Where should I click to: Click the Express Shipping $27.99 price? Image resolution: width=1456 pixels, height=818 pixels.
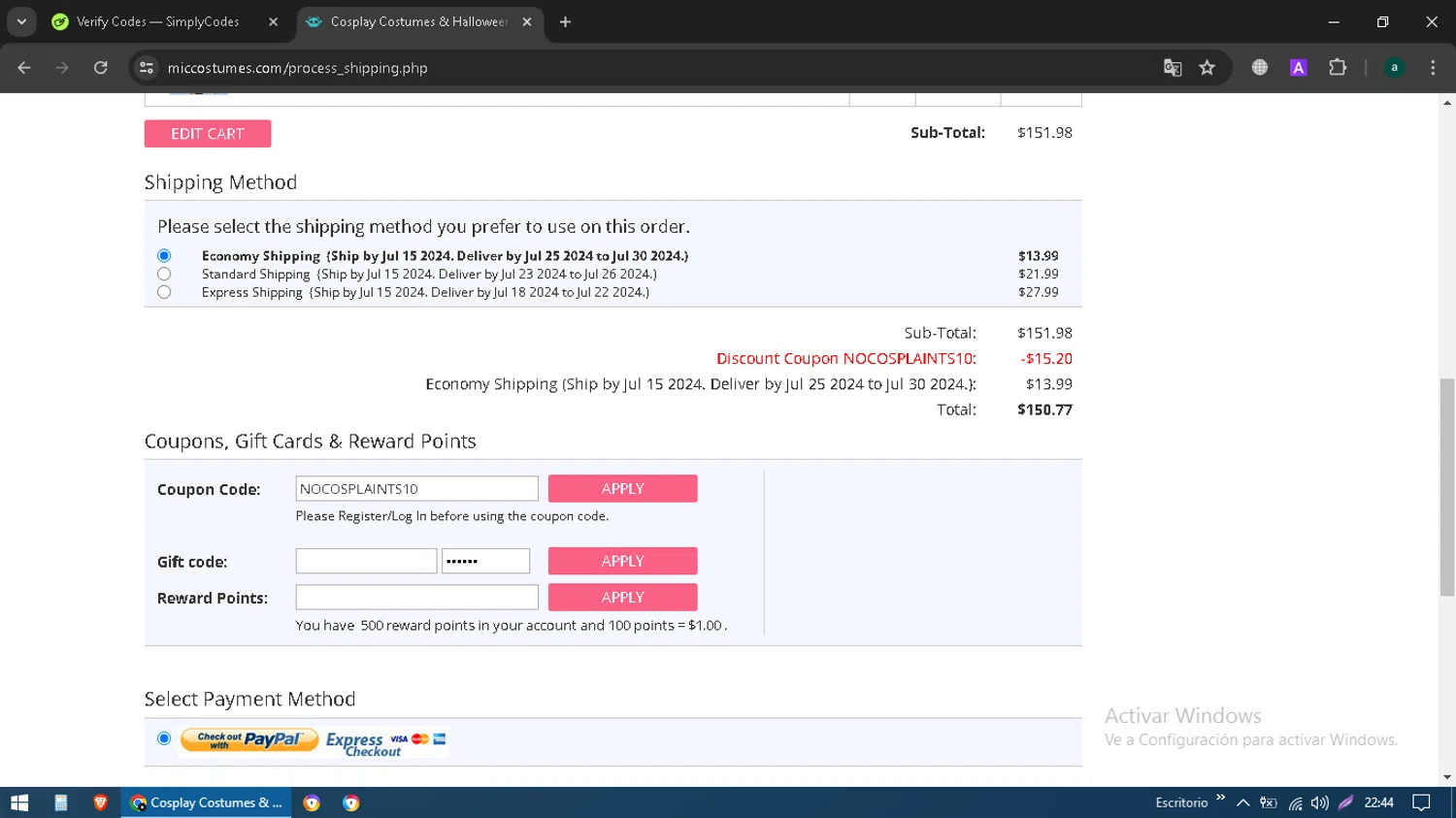(x=1038, y=292)
